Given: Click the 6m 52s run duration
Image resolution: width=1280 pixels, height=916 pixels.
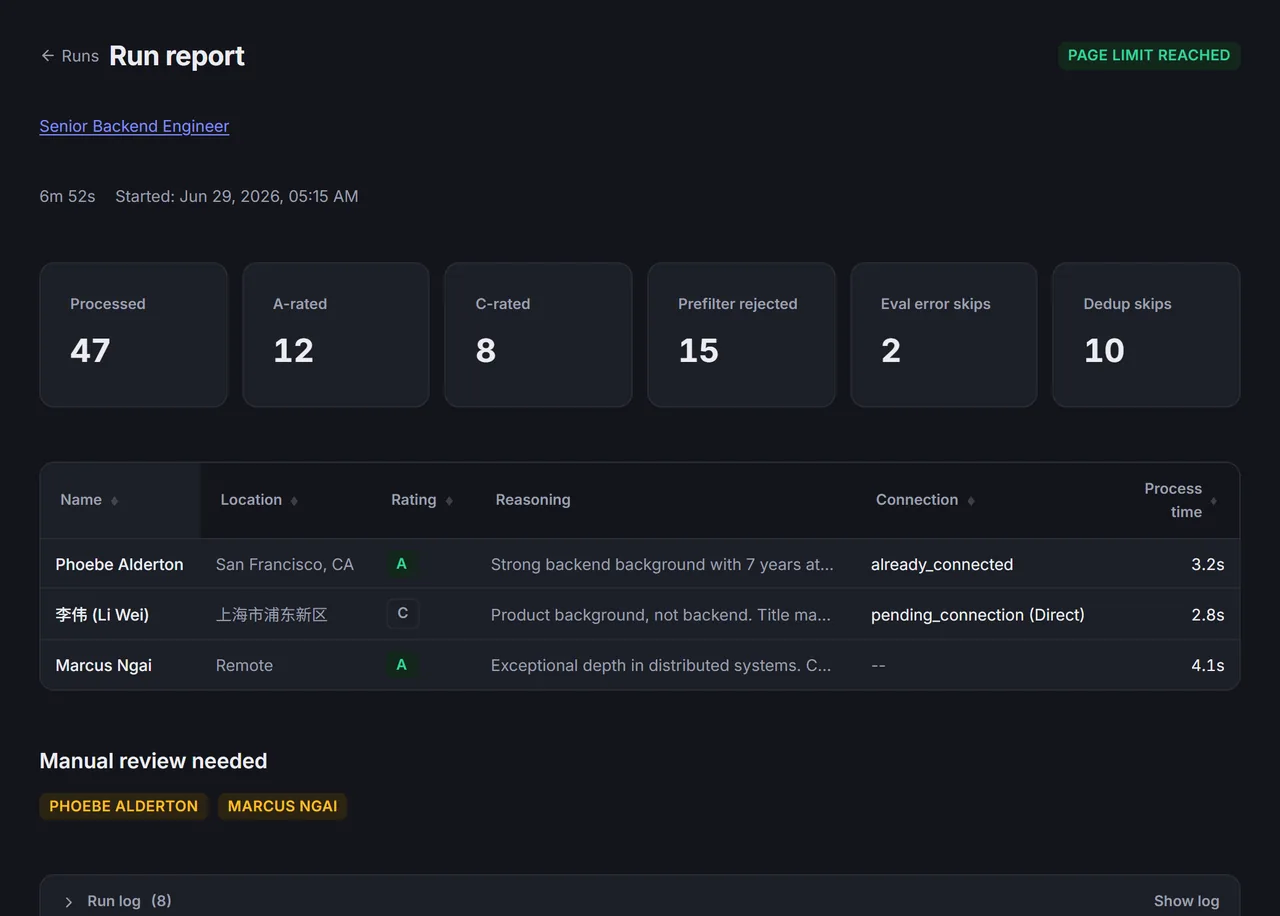Looking at the screenshot, I should [x=67, y=196].
